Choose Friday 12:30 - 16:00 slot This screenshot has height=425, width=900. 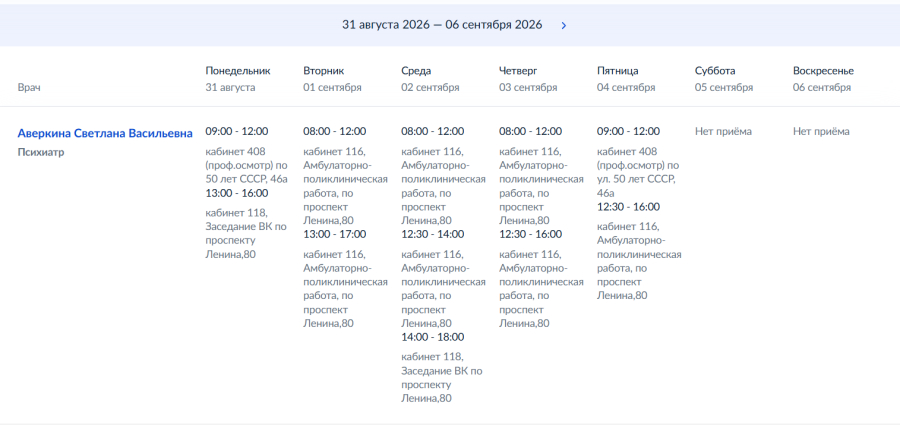coord(629,207)
